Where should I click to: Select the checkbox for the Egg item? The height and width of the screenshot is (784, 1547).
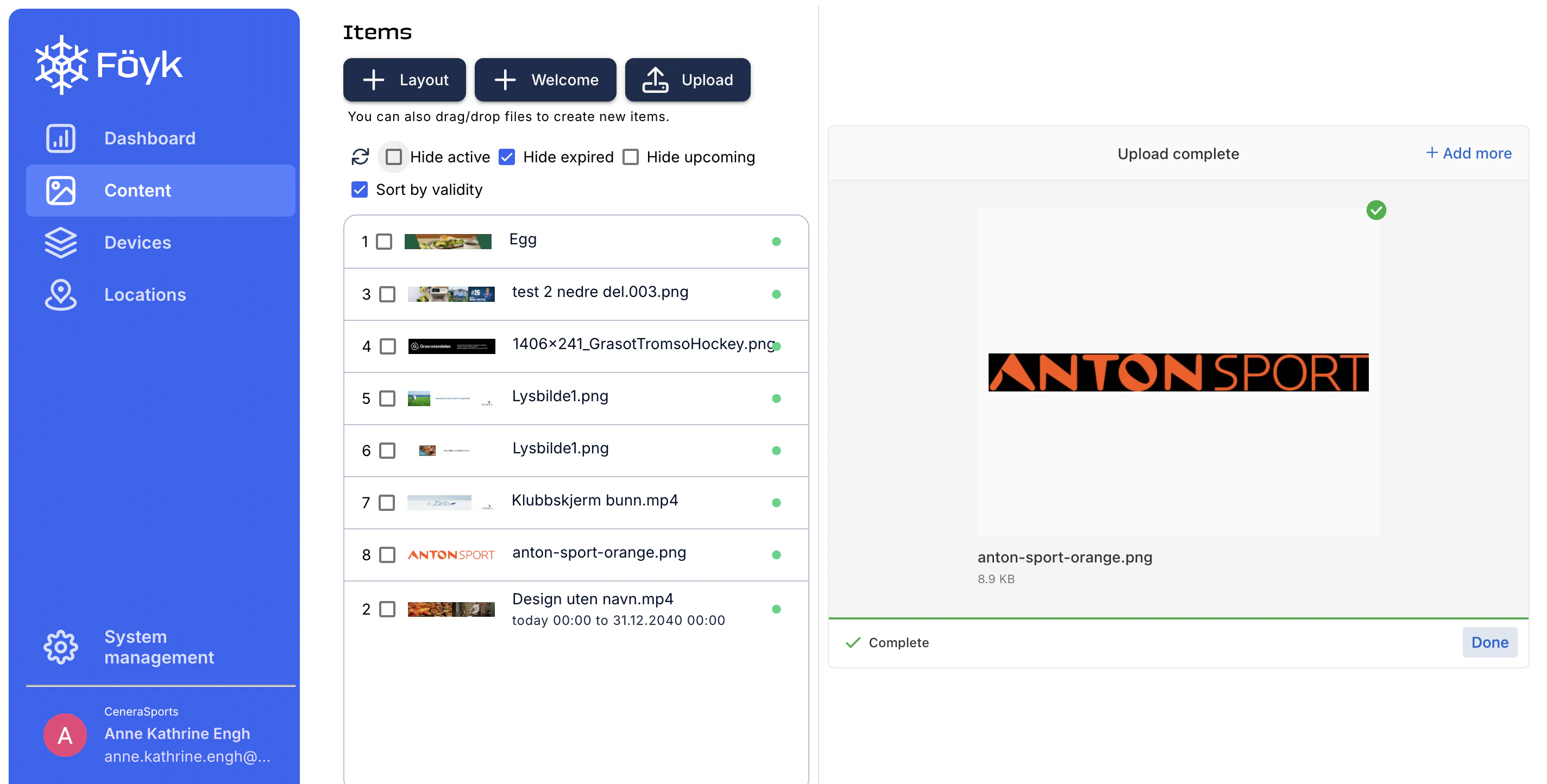pos(383,241)
